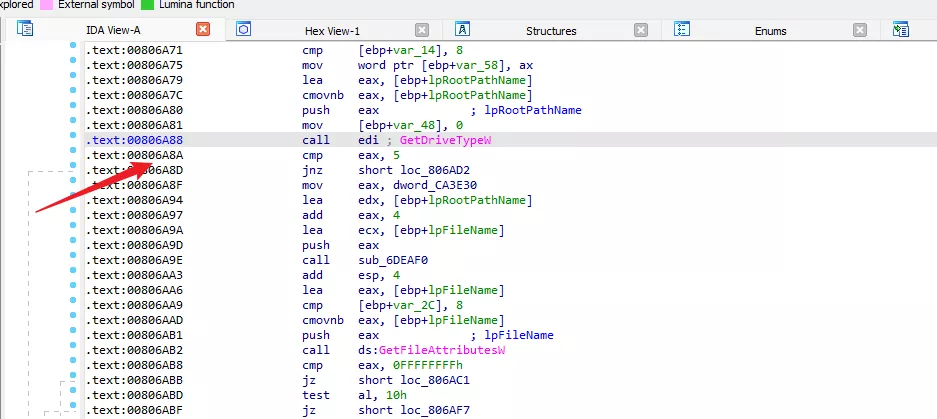This screenshot has width=937, height=419.
Task: Click the Enums tab icon
Action: 682,30
